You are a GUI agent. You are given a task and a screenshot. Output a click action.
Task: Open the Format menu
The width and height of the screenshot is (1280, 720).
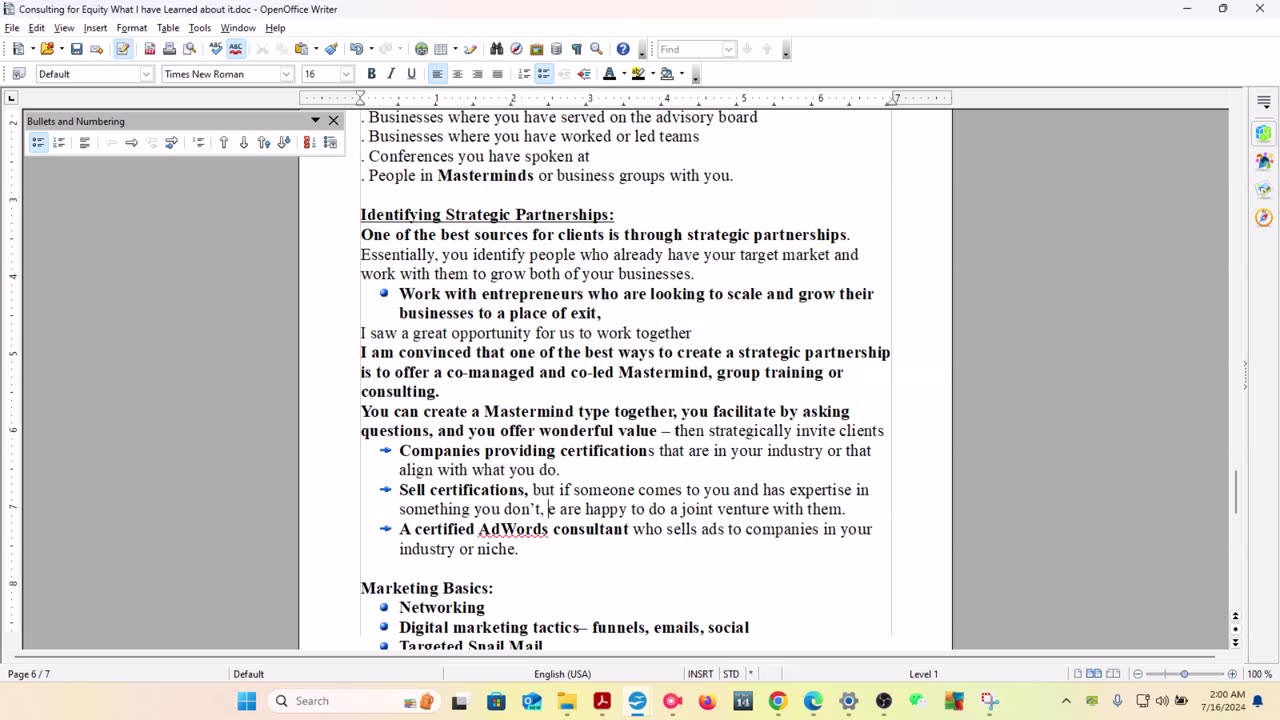131,28
